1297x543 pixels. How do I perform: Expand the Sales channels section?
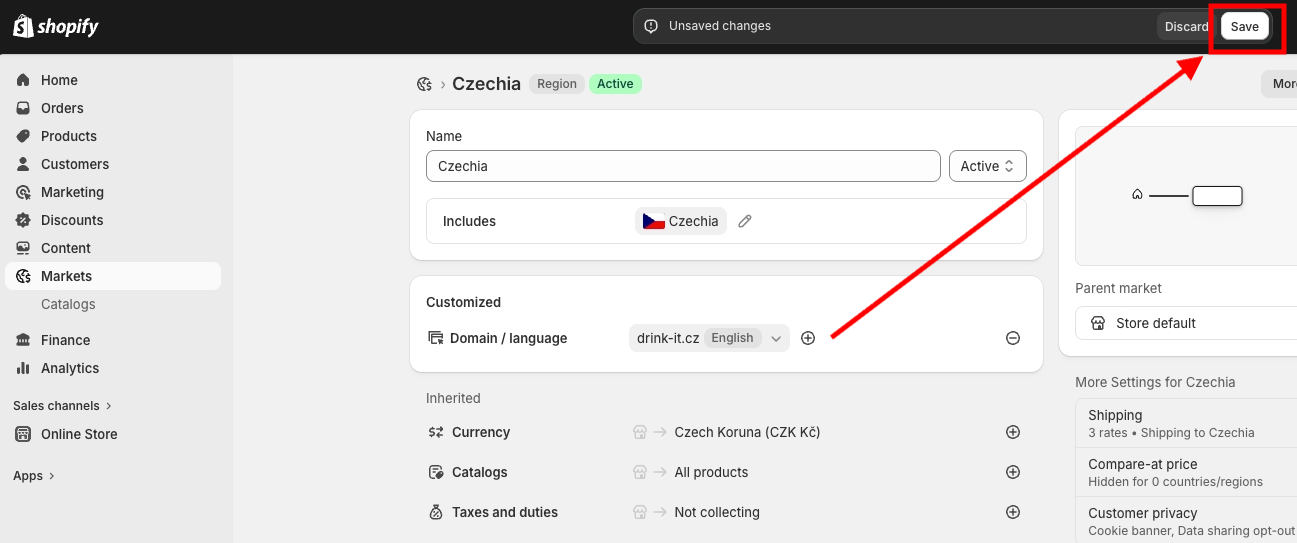tap(62, 406)
